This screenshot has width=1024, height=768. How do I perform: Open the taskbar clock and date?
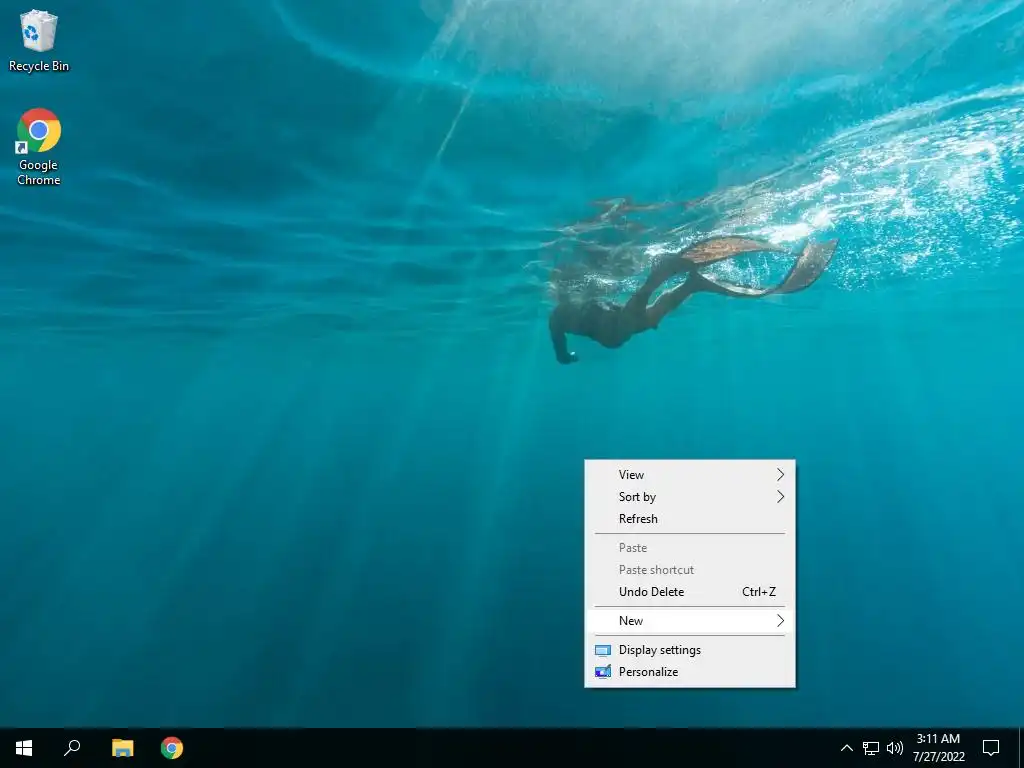tap(938, 748)
